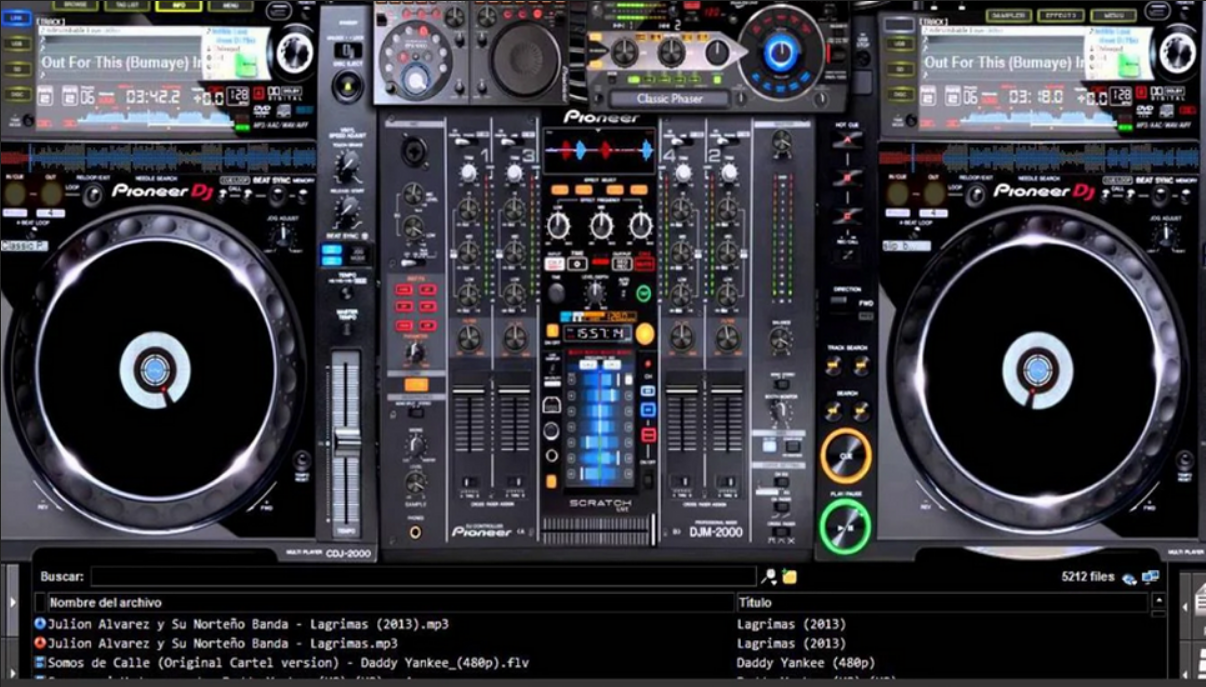Click the right deck loop OUT button

(934, 193)
